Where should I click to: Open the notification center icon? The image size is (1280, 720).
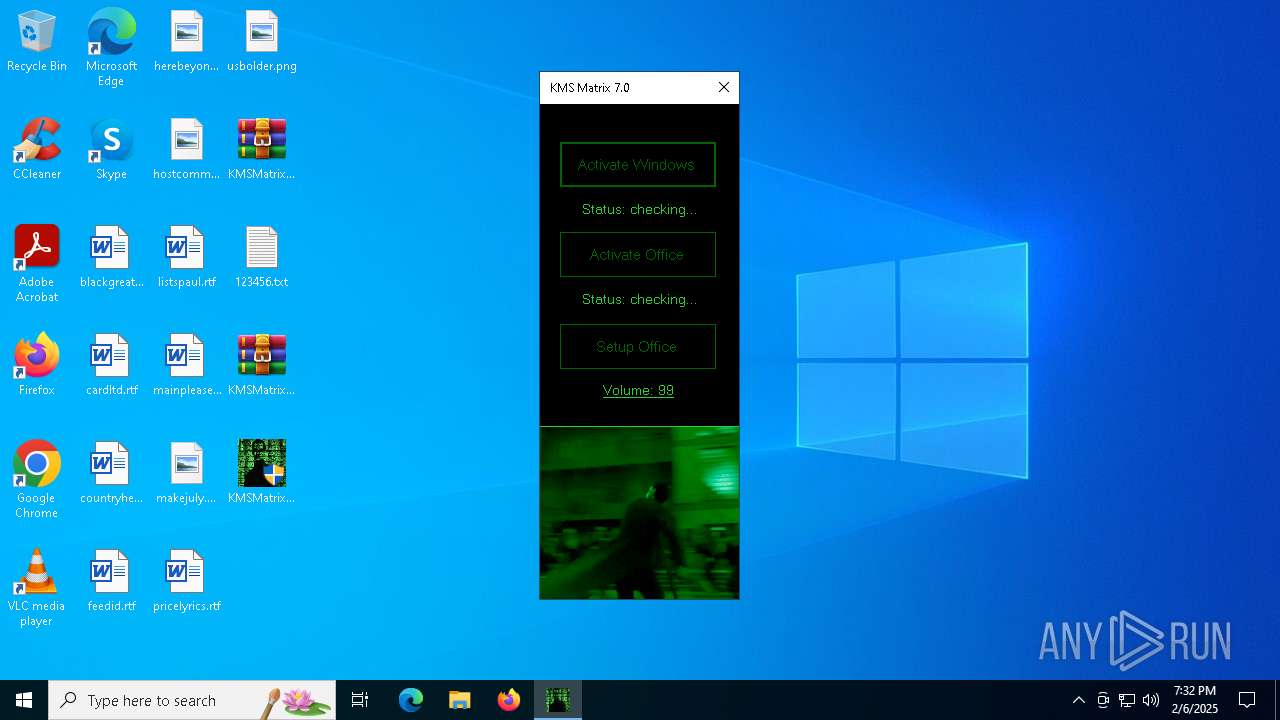click(x=1247, y=700)
